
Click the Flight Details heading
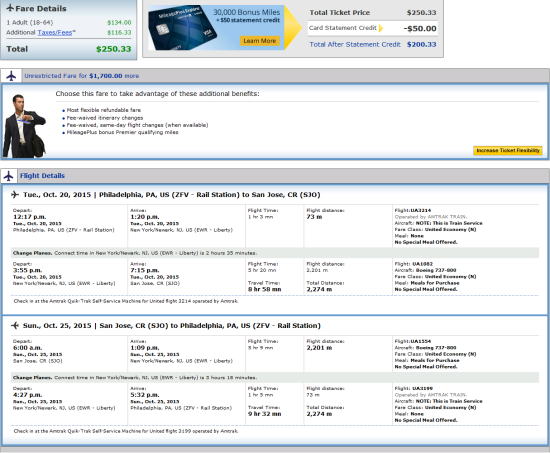coord(42,176)
